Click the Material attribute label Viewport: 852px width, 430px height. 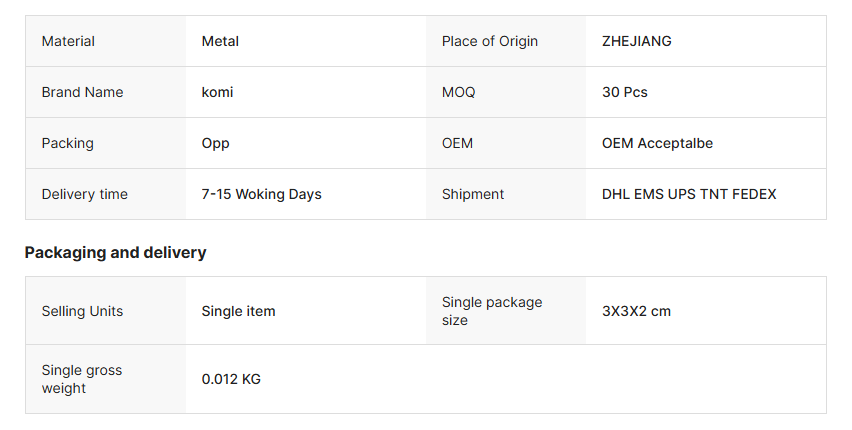pos(68,41)
